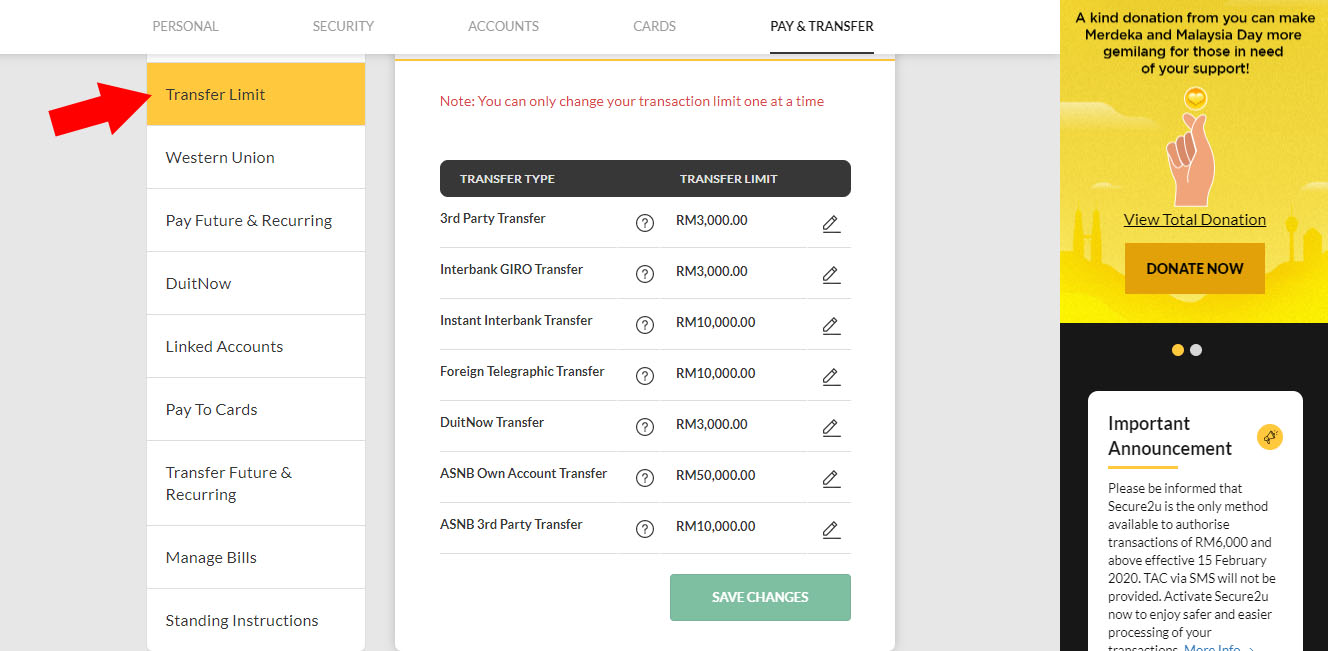The height and width of the screenshot is (651, 1328).
Task: Open the help icon for DuitNow Transfer
Action: [x=644, y=427]
